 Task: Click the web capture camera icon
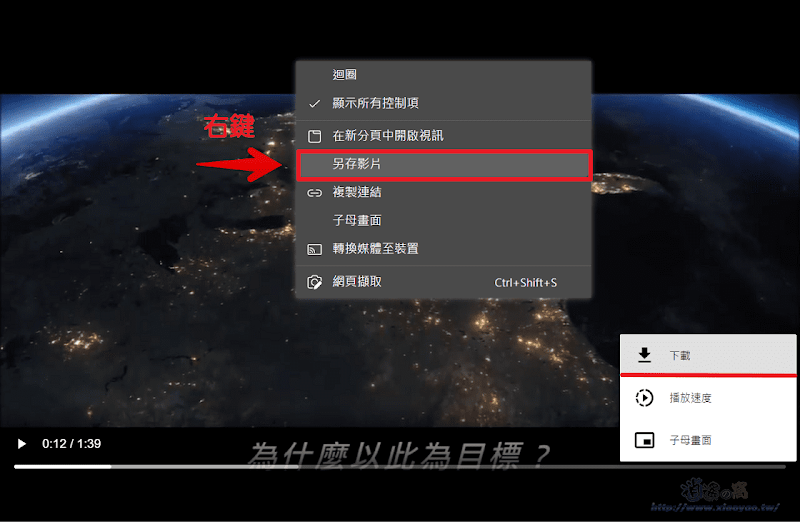click(x=315, y=282)
